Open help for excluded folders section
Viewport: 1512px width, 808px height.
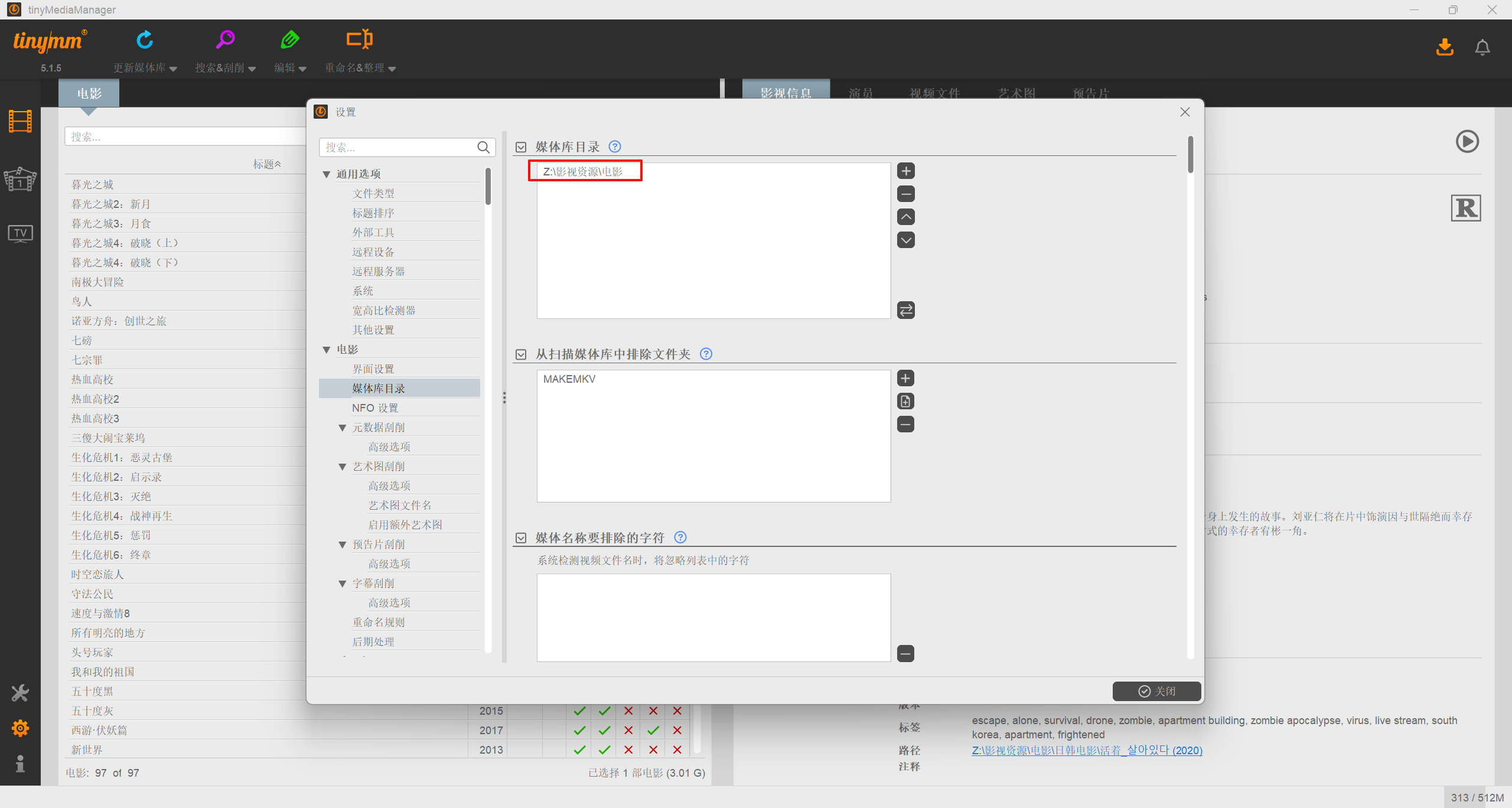(x=706, y=354)
